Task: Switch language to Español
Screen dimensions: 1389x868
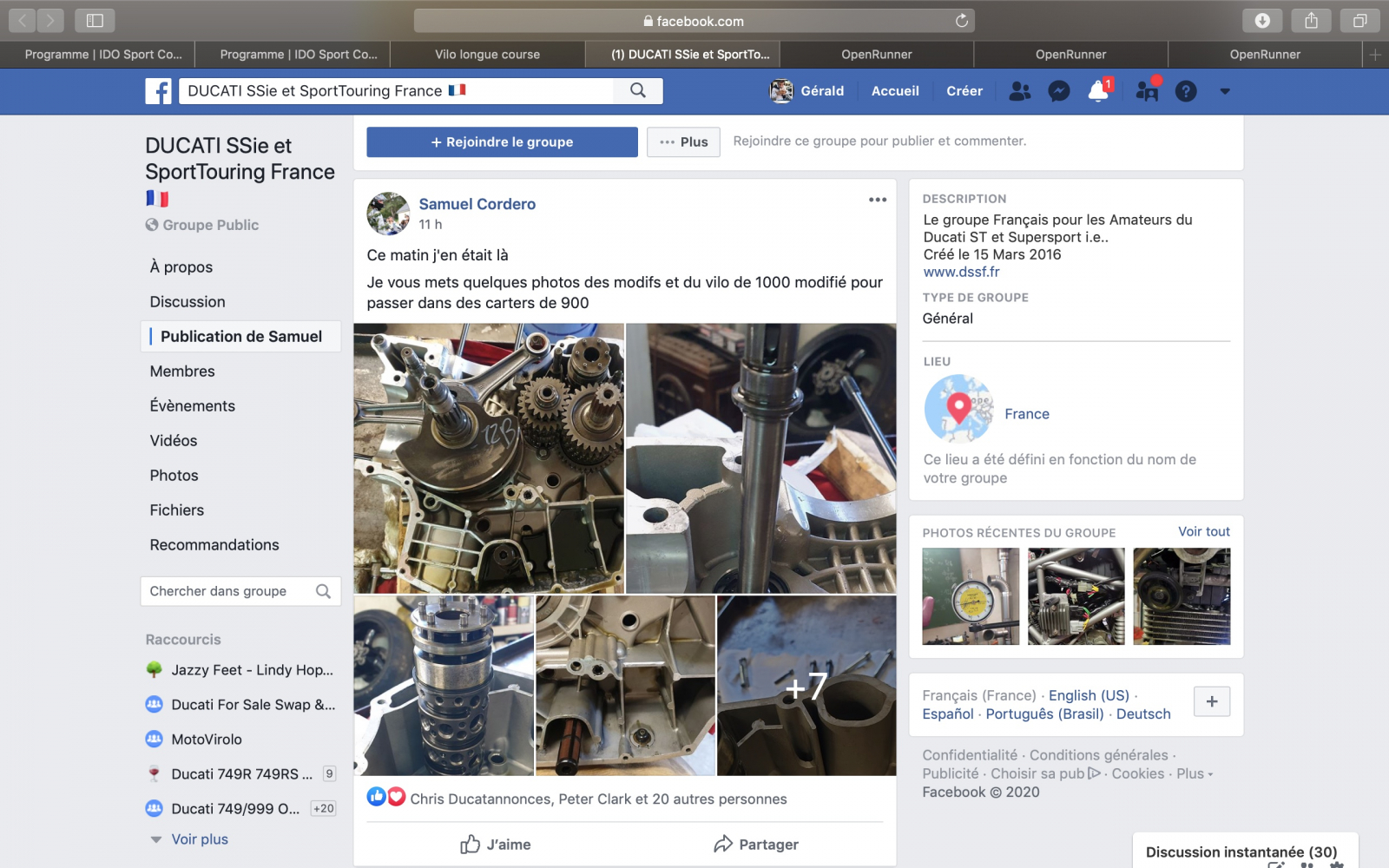Action: click(948, 713)
